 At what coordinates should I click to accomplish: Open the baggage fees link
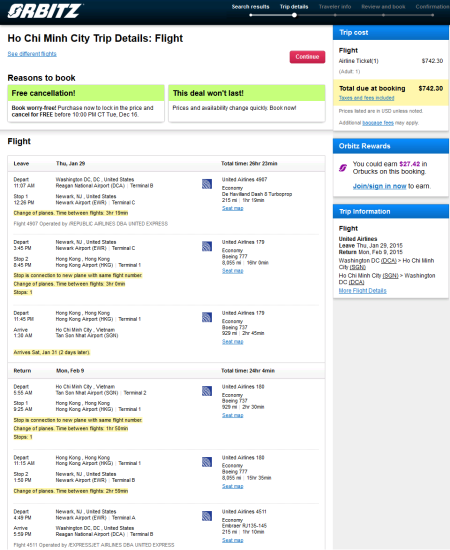(378, 123)
